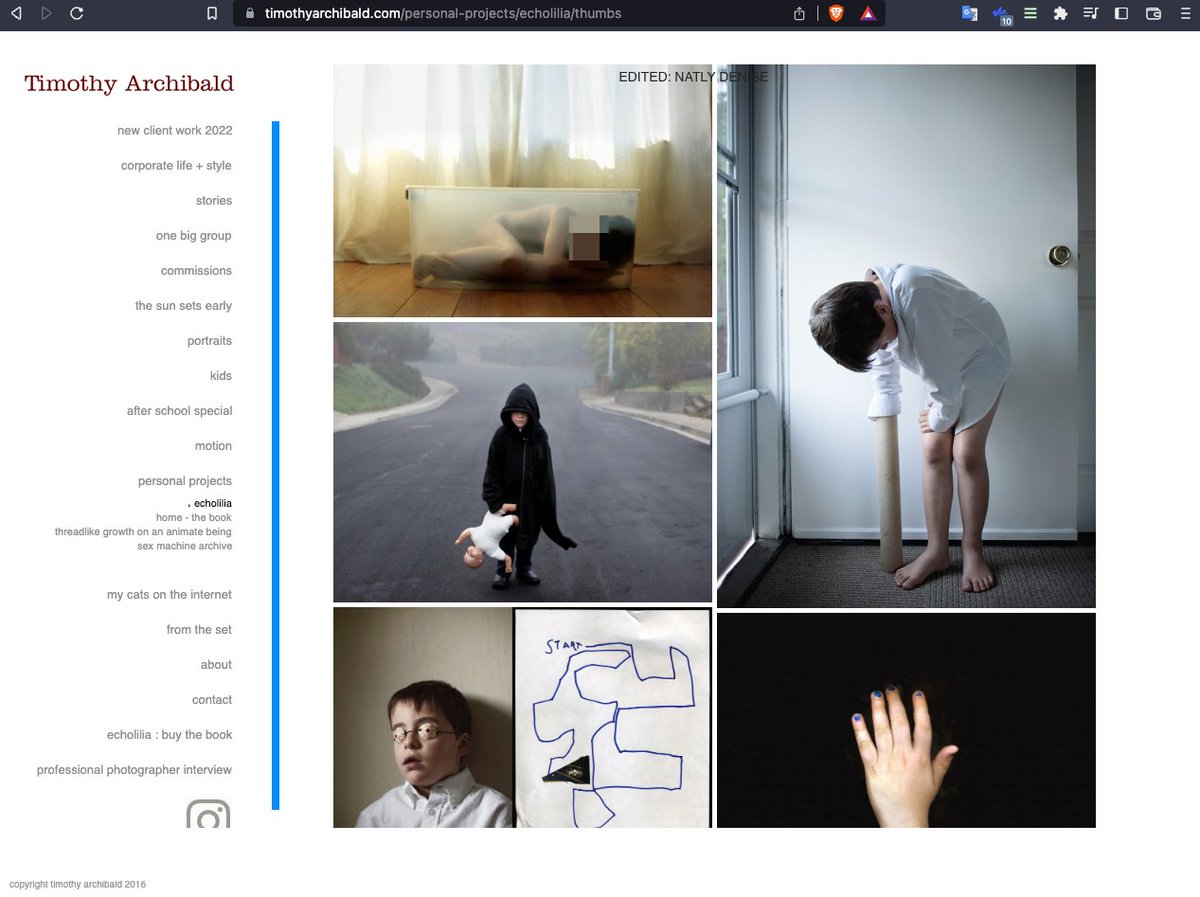Expand the personal projects menu section
The width and height of the screenshot is (1200, 897).
[184, 481]
